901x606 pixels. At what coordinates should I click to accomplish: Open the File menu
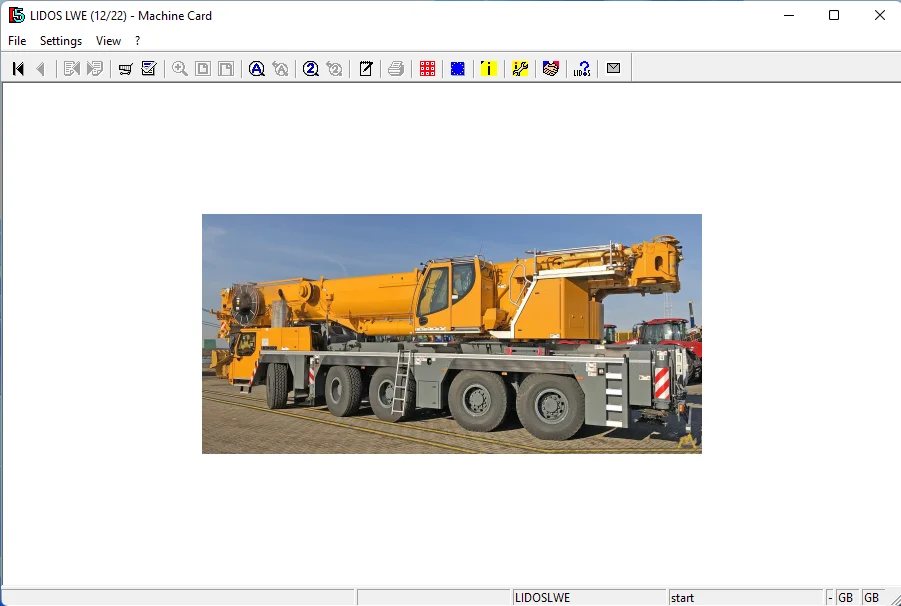[16, 41]
